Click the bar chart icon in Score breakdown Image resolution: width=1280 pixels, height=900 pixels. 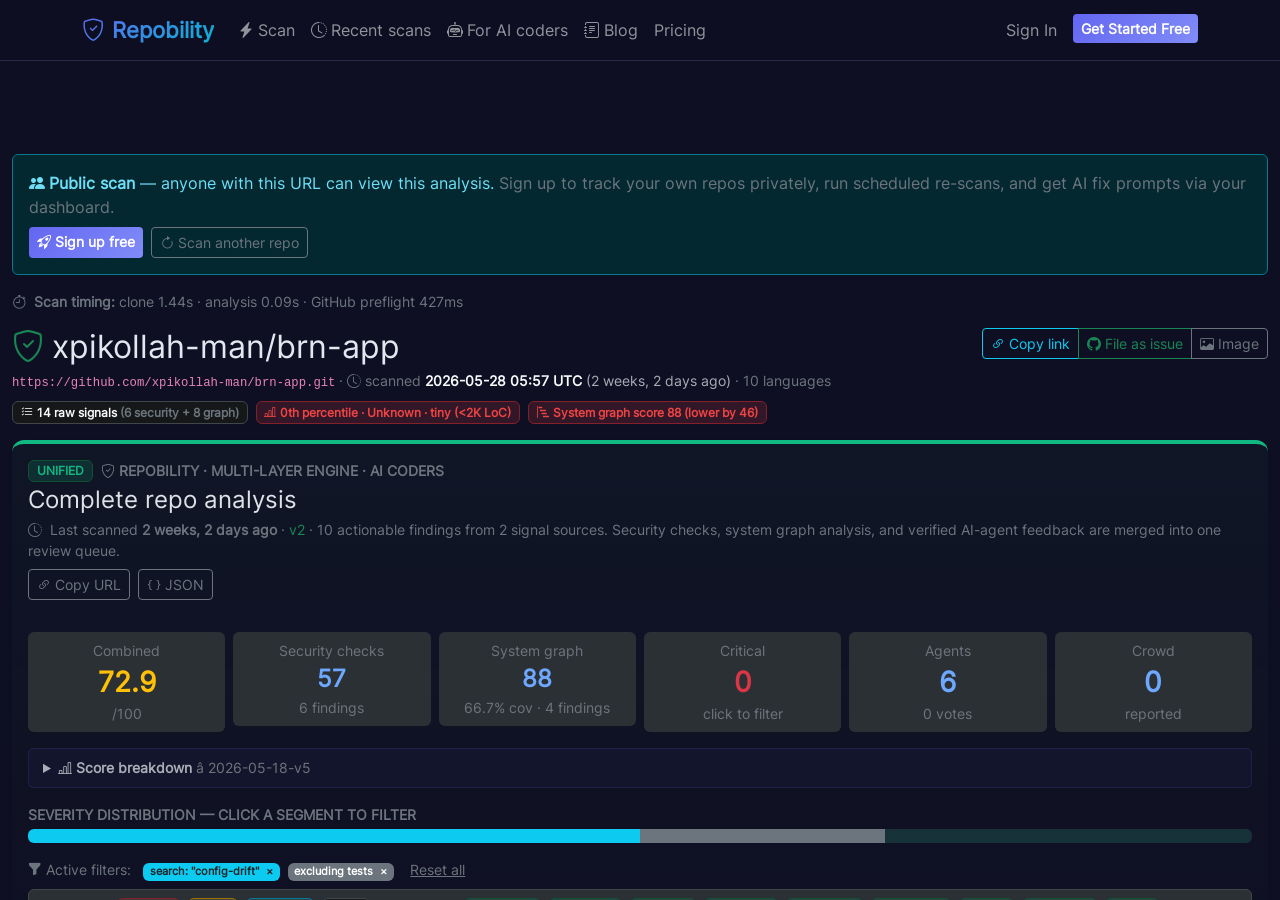65,768
